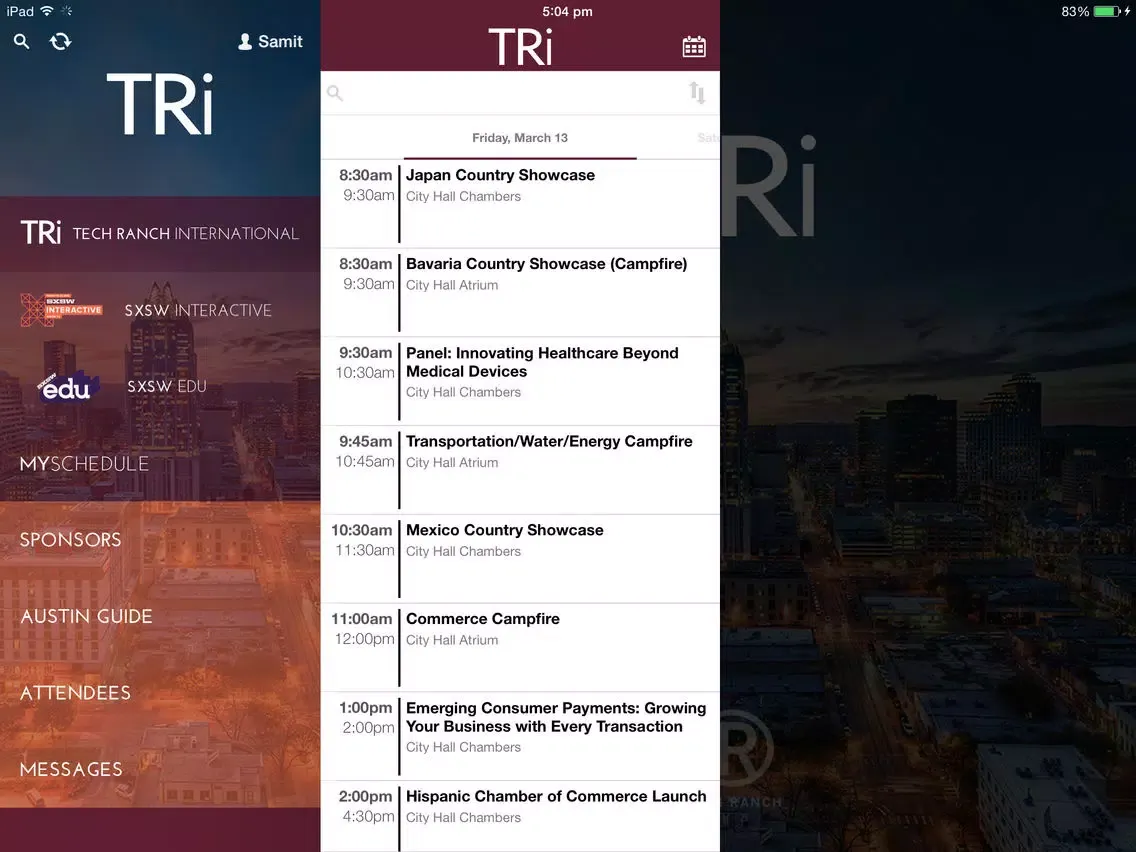Tap the TRi logo in schedule header
Viewport: 1136px width, 852px height.
pyautogui.click(x=520, y=46)
